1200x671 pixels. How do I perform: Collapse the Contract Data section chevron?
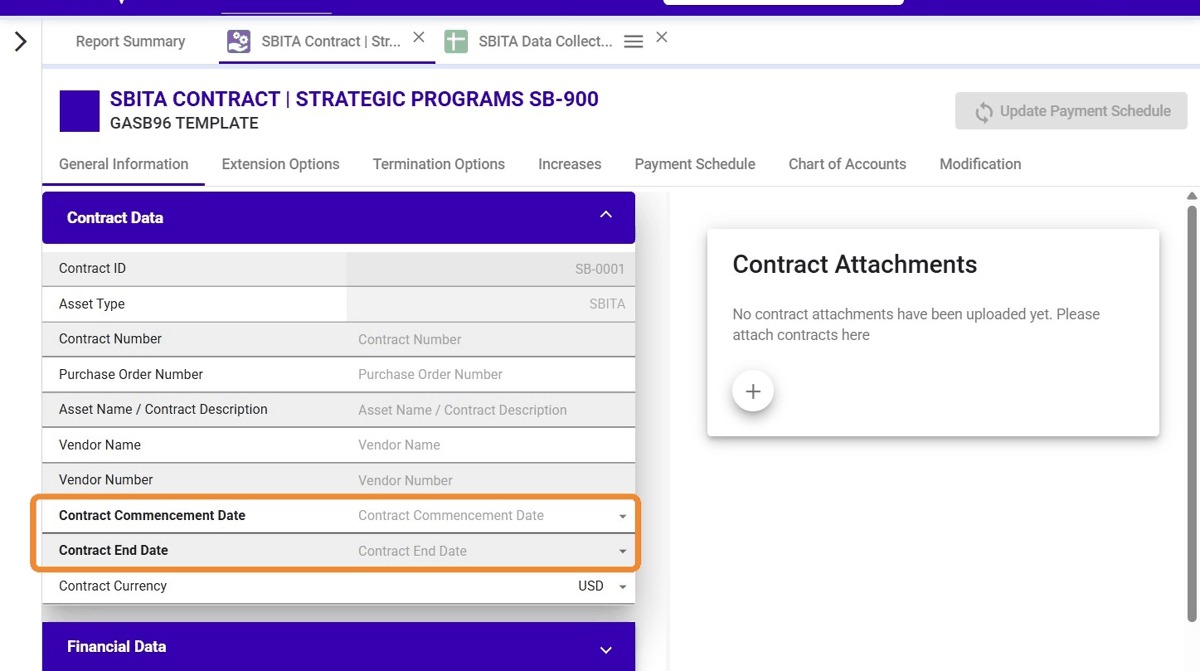[x=605, y=216]
